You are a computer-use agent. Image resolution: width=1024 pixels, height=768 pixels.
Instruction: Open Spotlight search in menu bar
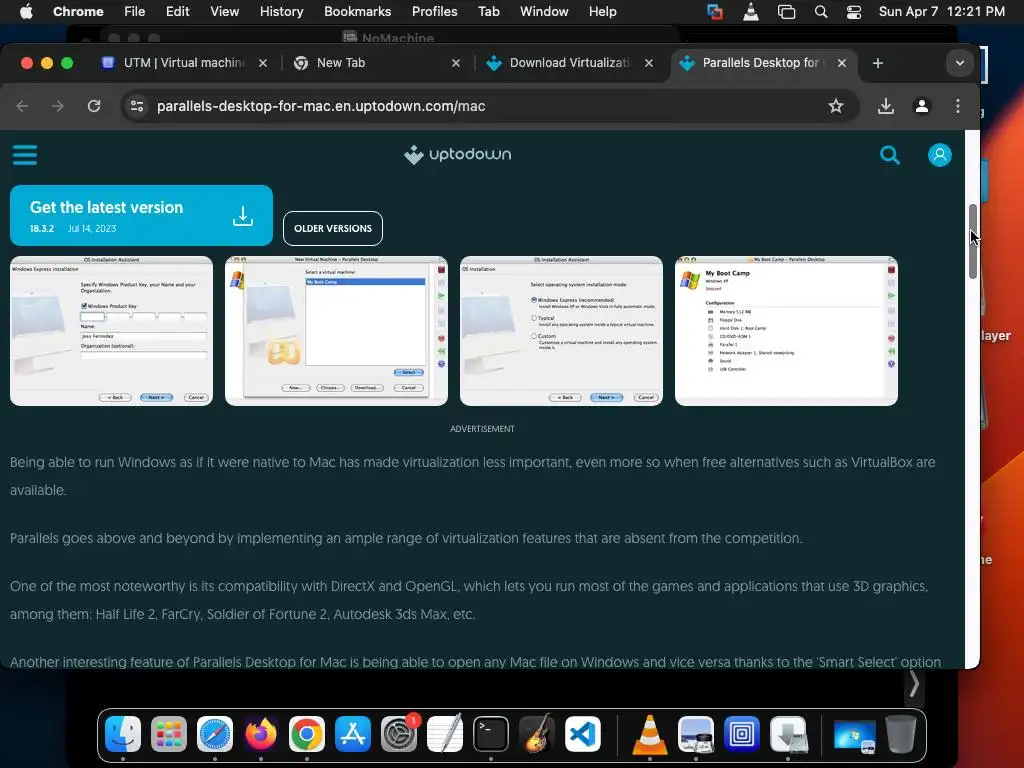pos(821,11)
